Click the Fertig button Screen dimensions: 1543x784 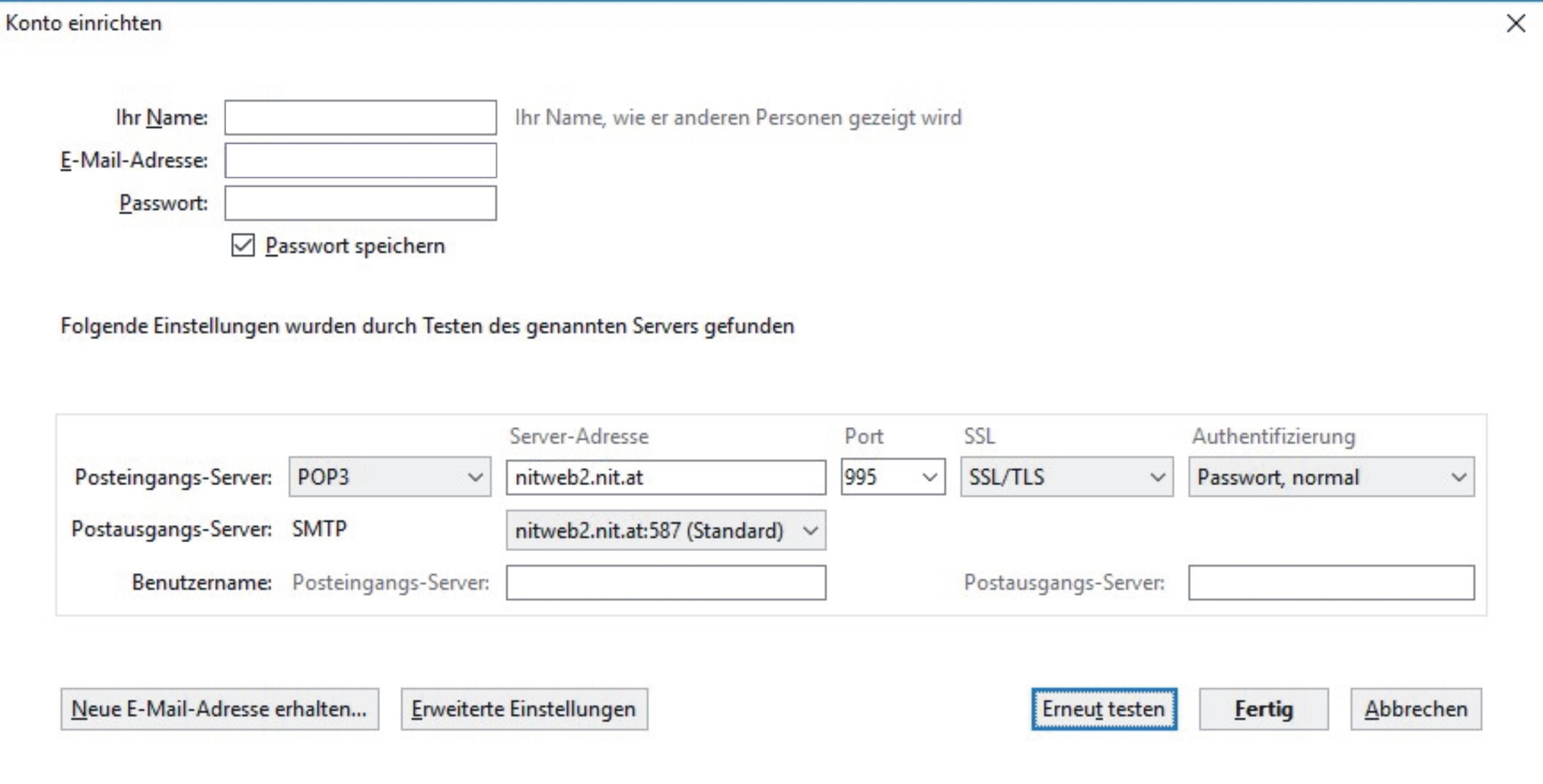(x=1263, y=709)
